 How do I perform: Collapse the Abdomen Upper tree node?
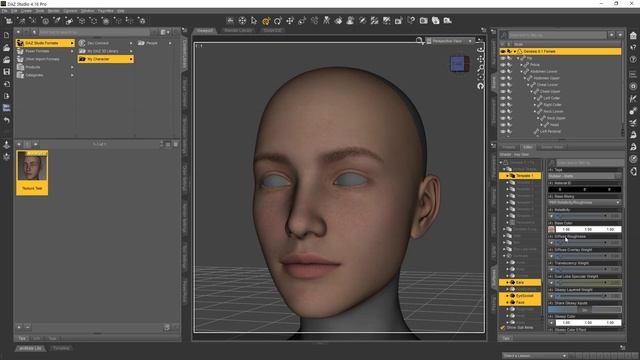coord(524,78)
